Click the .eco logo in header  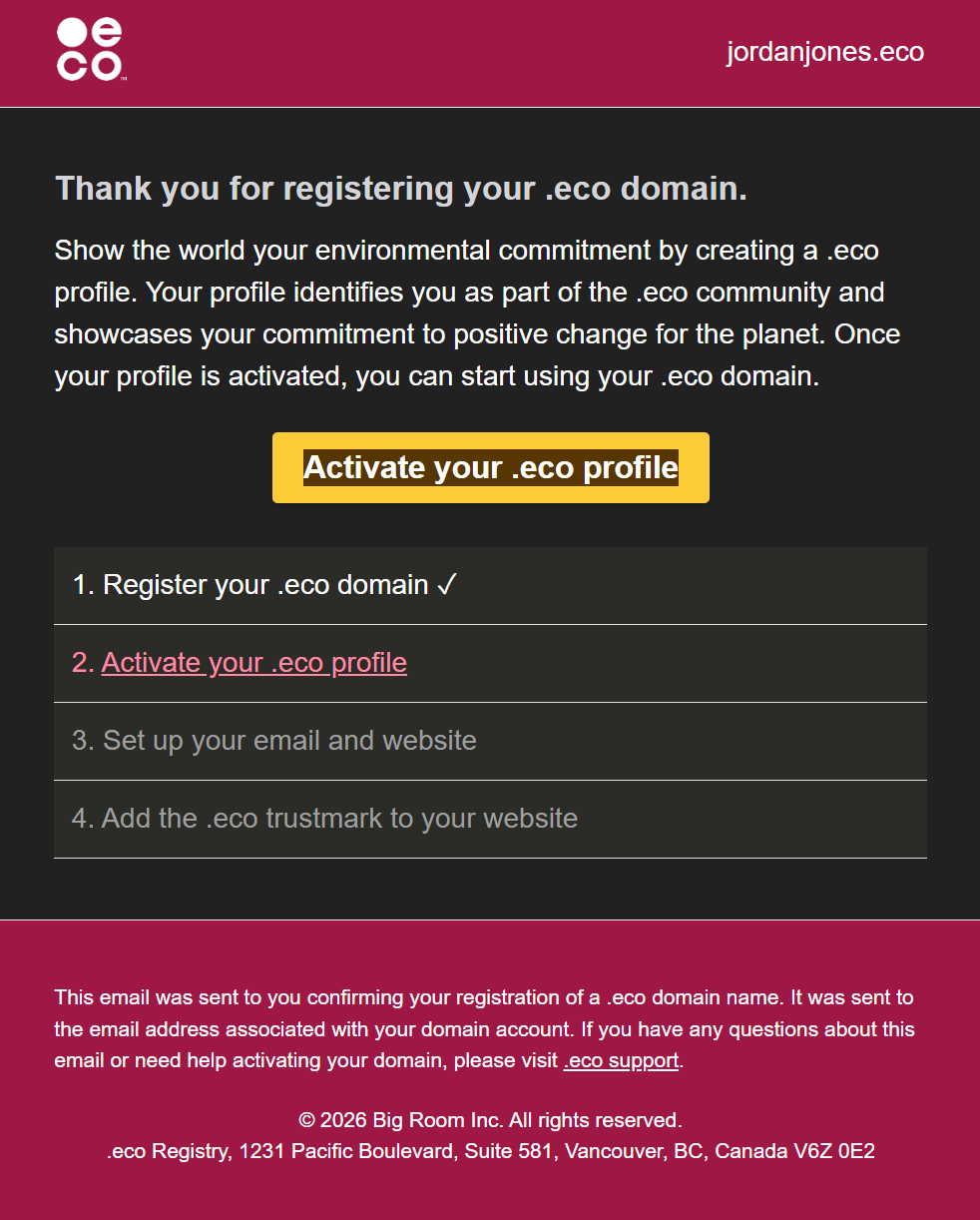(x=89, y=49)
